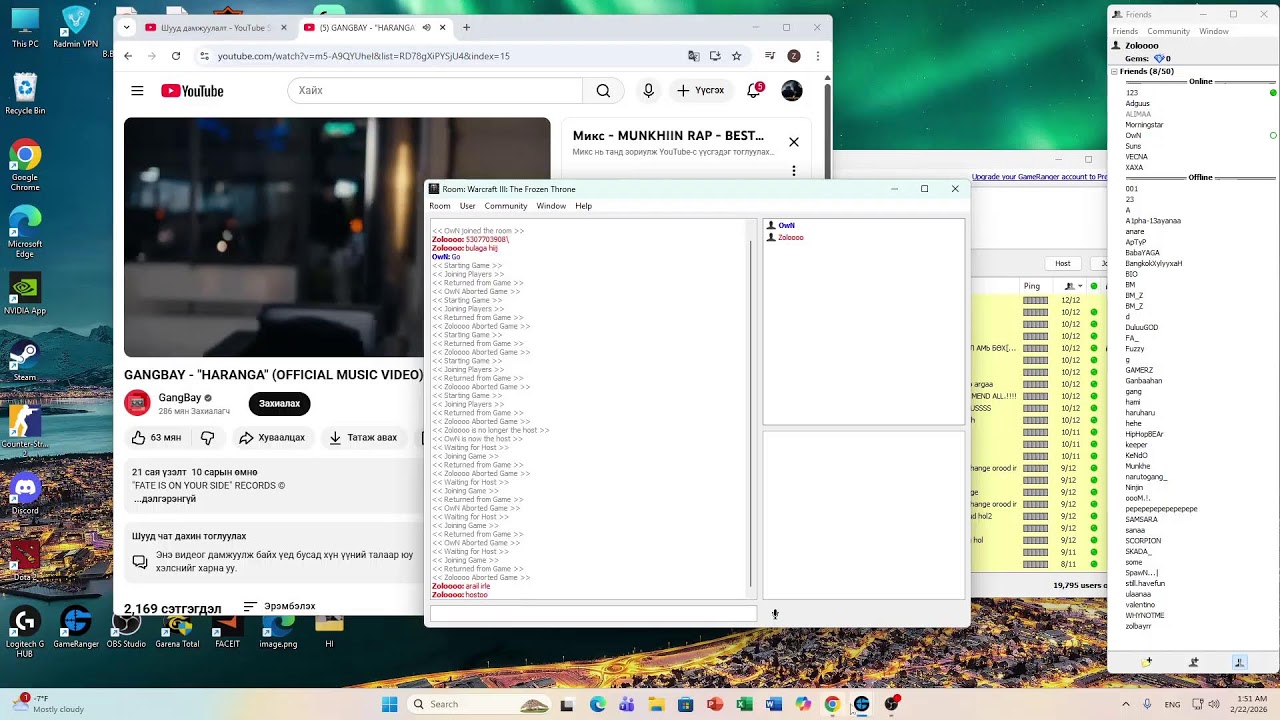Open the Windows taskbar Search box
The image size is (1280, 720).
click(x=480, y=704)
